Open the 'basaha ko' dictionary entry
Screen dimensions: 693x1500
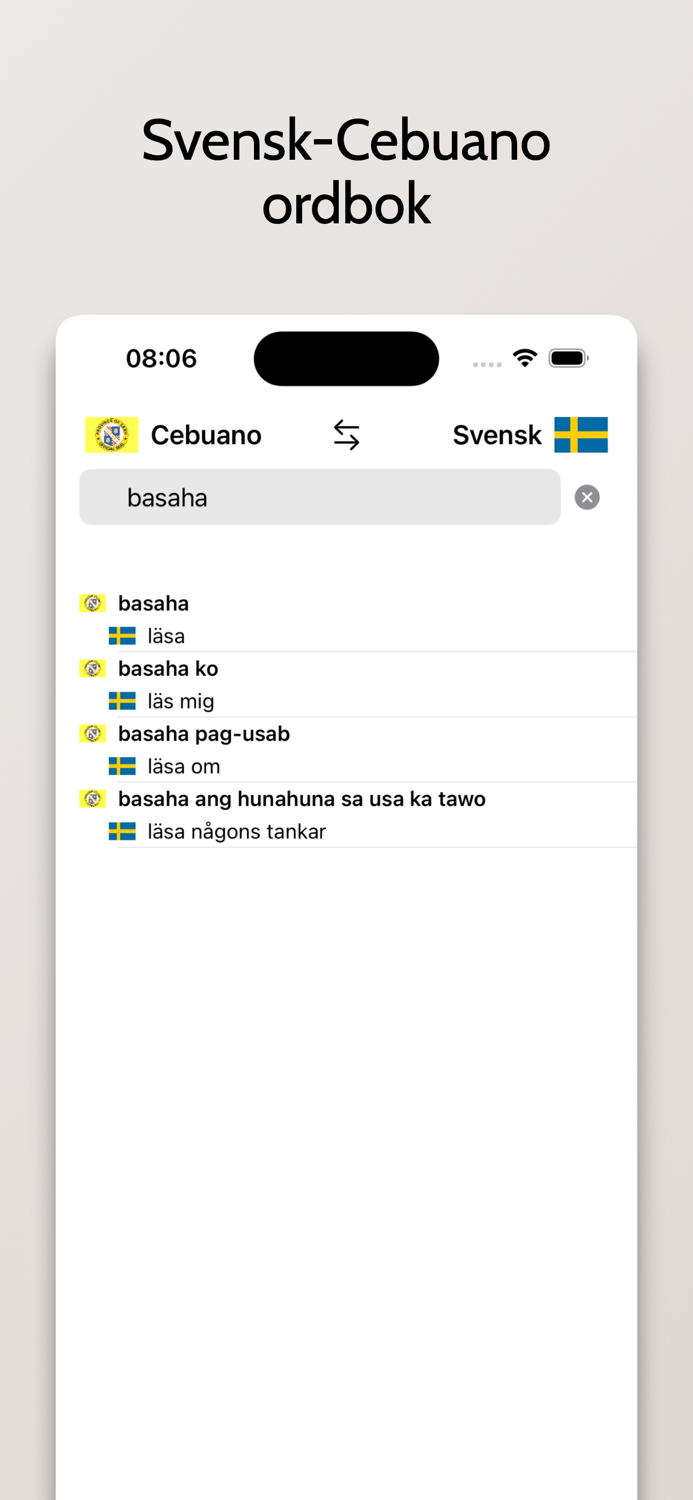168,668
